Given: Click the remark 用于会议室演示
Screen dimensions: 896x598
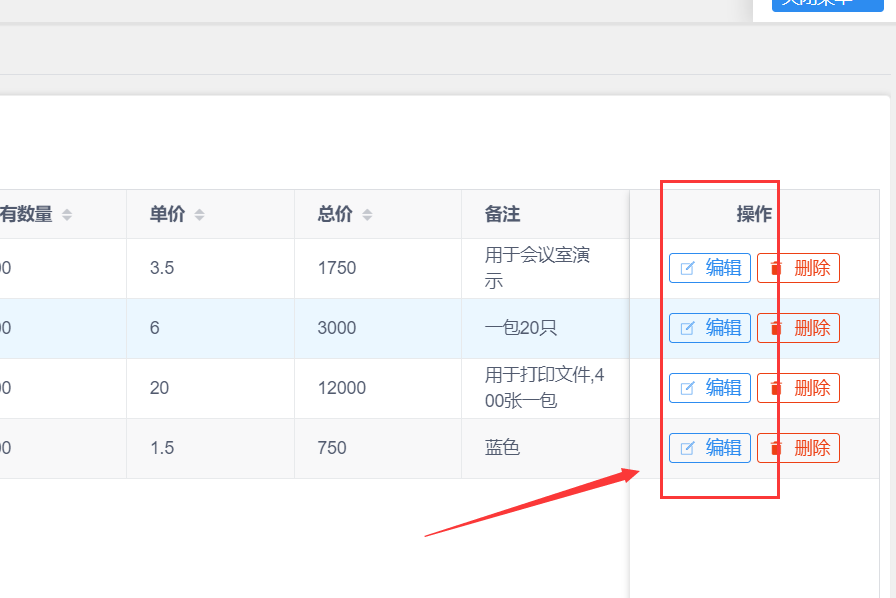Looking at the screenshot, I should (537, 268).
